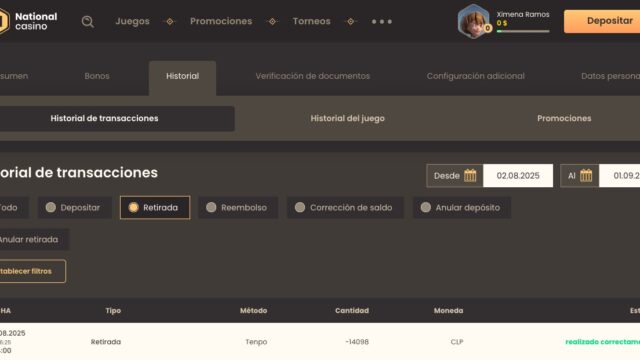Click the diamond icon after Promociones
Image resolution: width=640 pixels, height=360 pixels.
pos(273,21)
